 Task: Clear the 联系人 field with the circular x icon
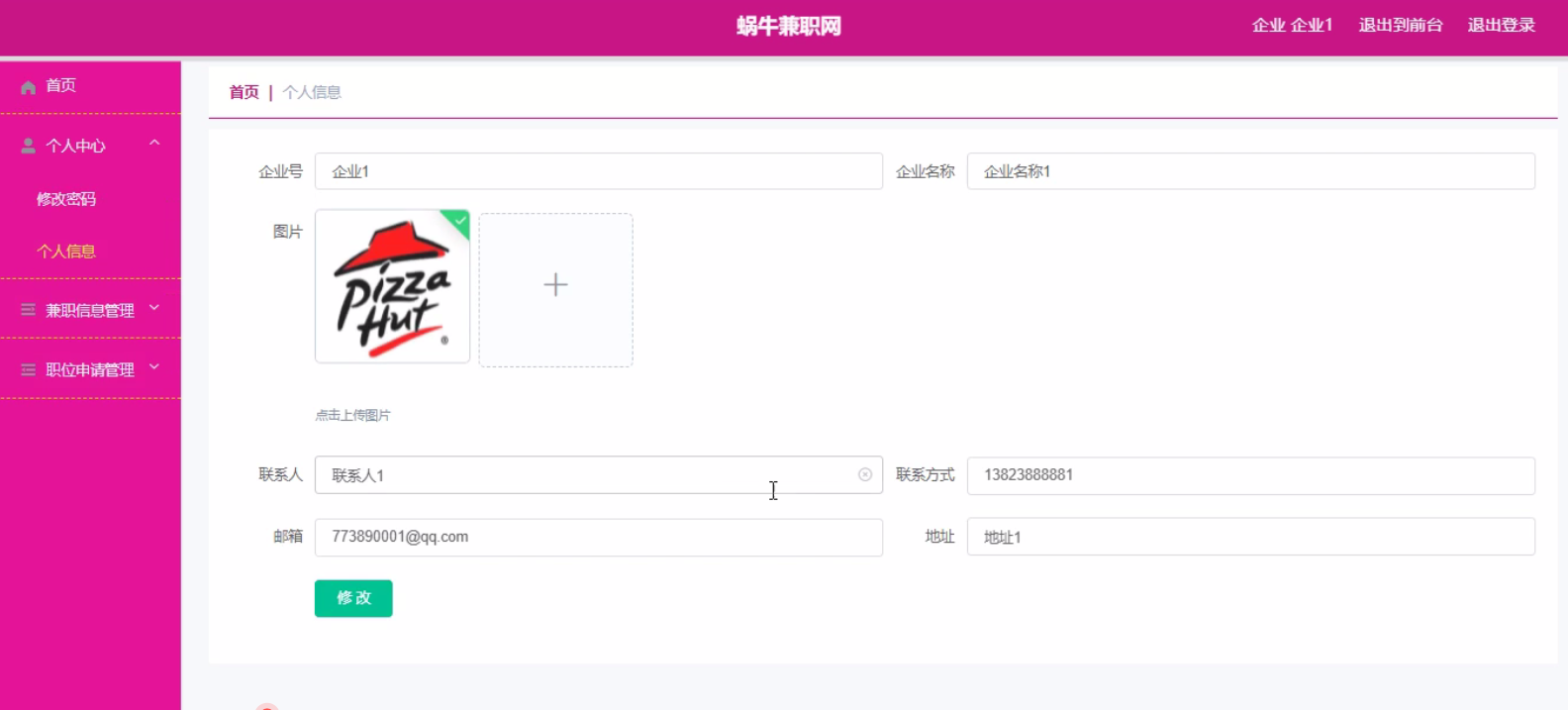tap(865, 474)
